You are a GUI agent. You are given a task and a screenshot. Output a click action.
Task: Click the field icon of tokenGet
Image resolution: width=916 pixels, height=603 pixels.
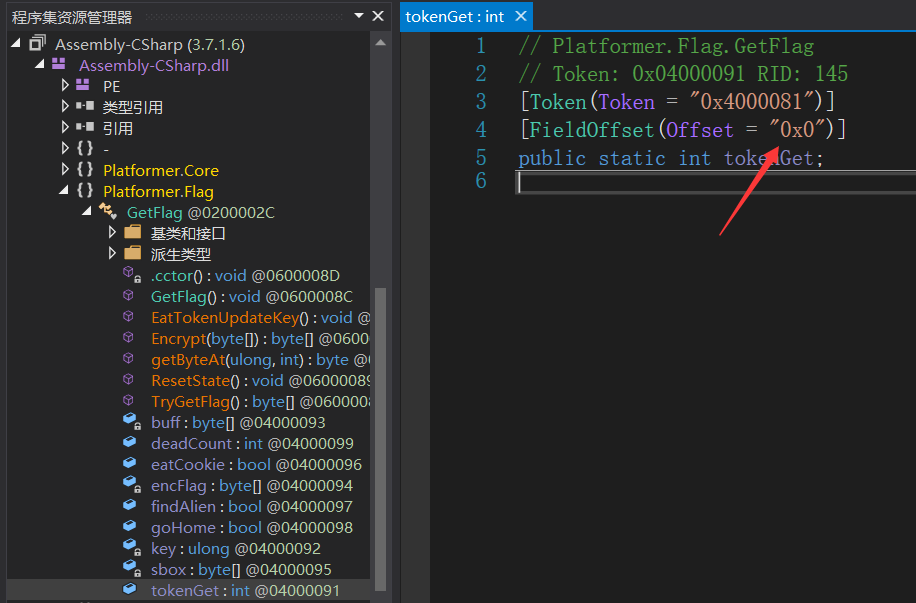[130, 589]
